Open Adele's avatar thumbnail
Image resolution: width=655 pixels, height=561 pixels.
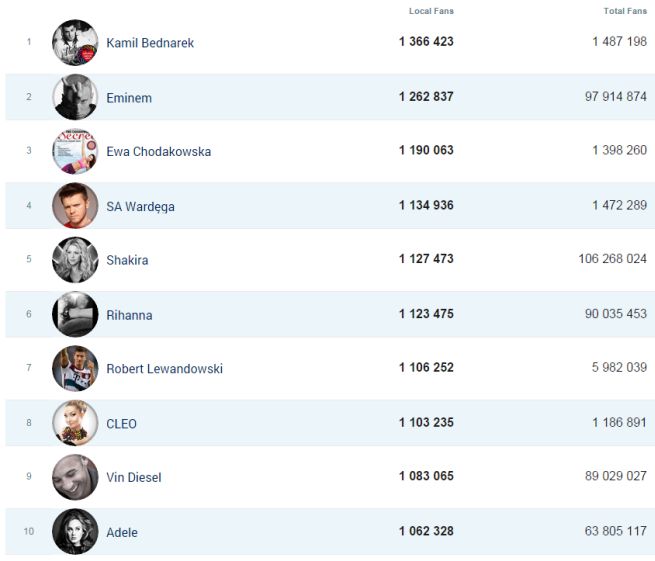tap(75, 531)
